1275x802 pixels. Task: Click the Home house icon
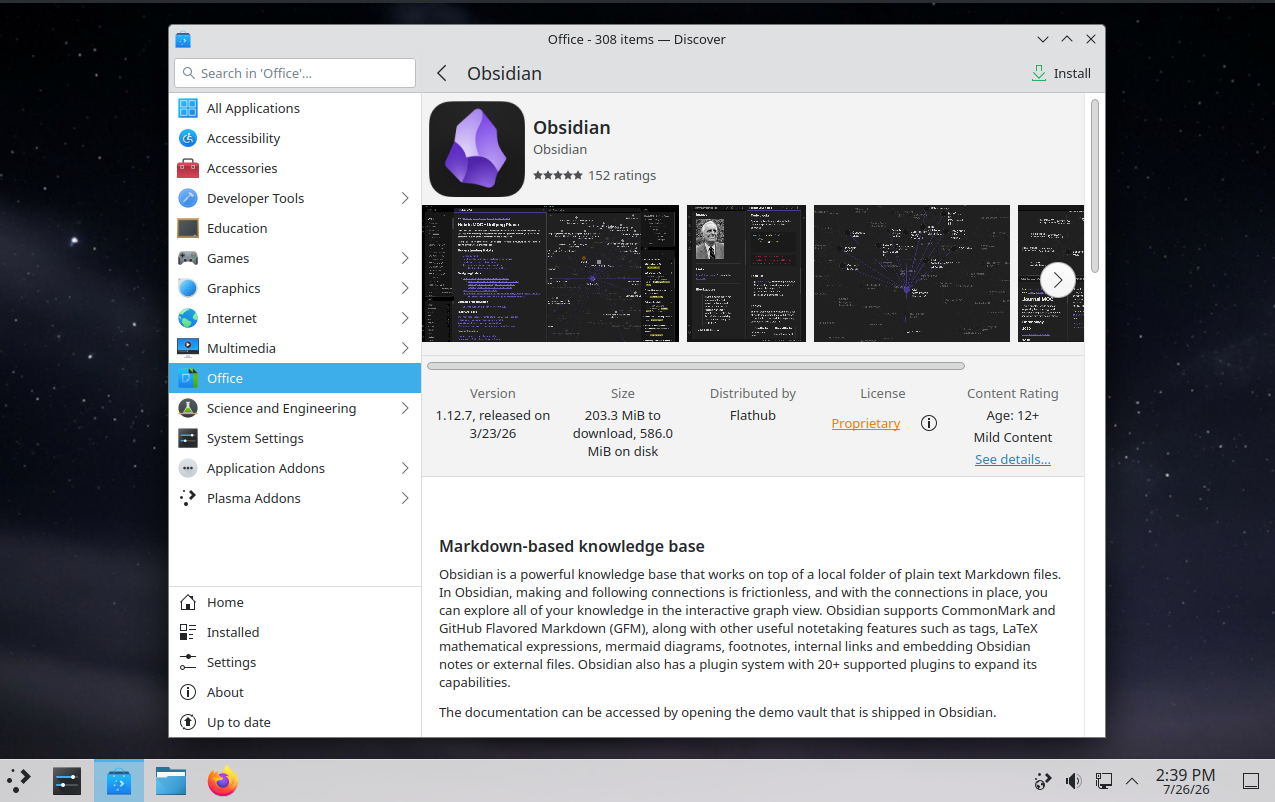pos(188,602)
